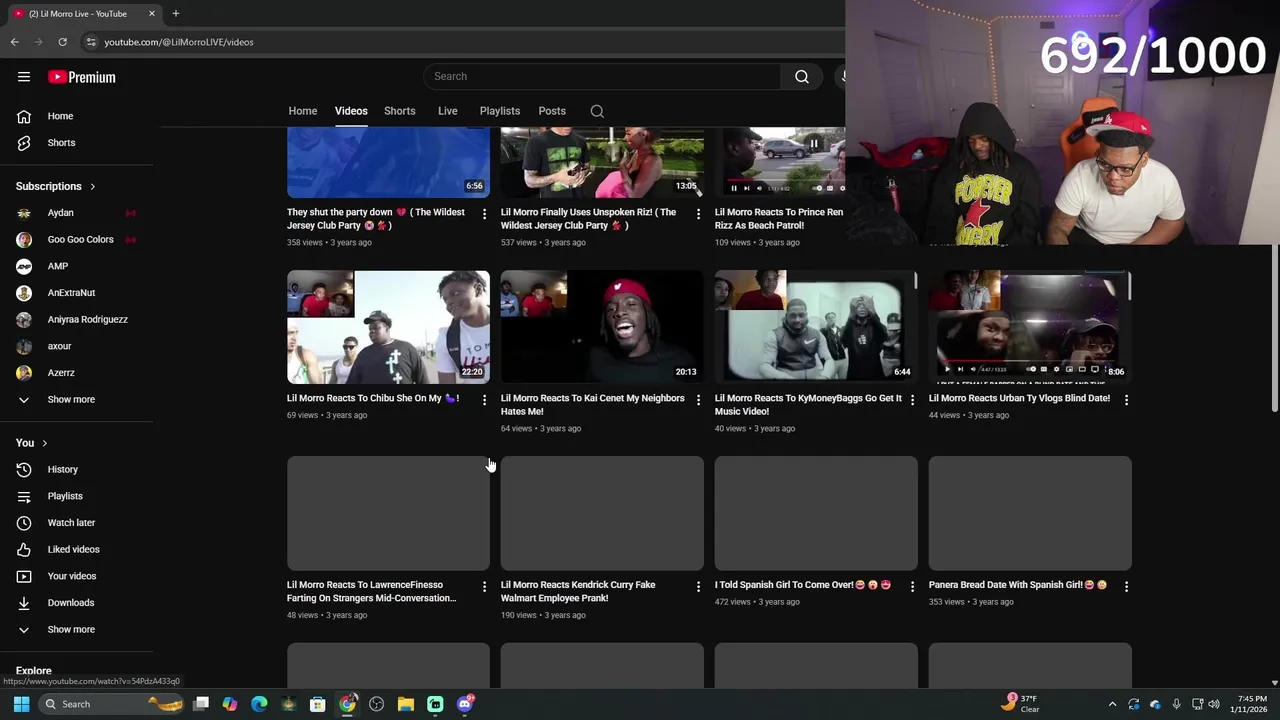Open Discord from the taskbar

[464, 704]
